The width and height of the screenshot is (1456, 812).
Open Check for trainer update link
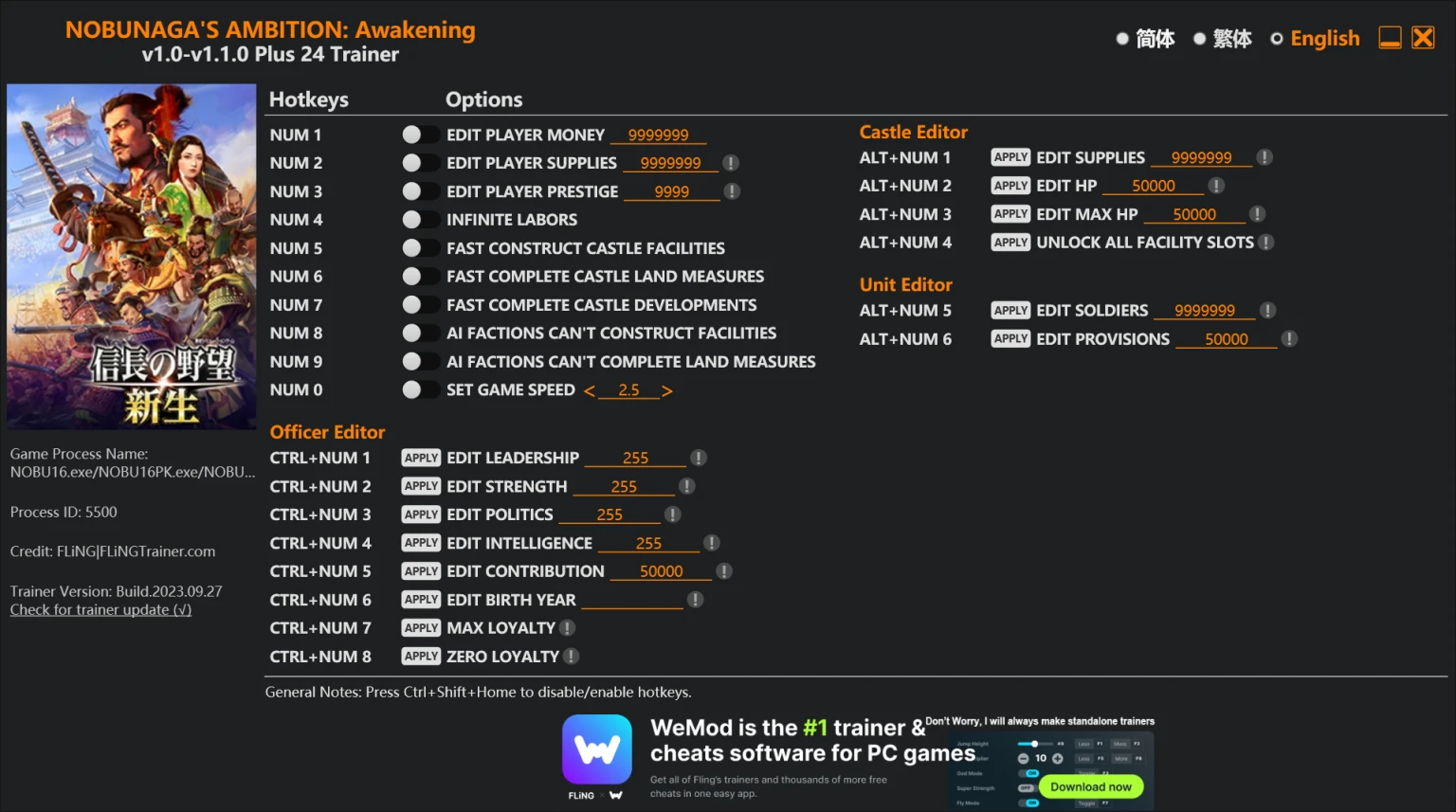pyautogui.click(x=100, y=610)
